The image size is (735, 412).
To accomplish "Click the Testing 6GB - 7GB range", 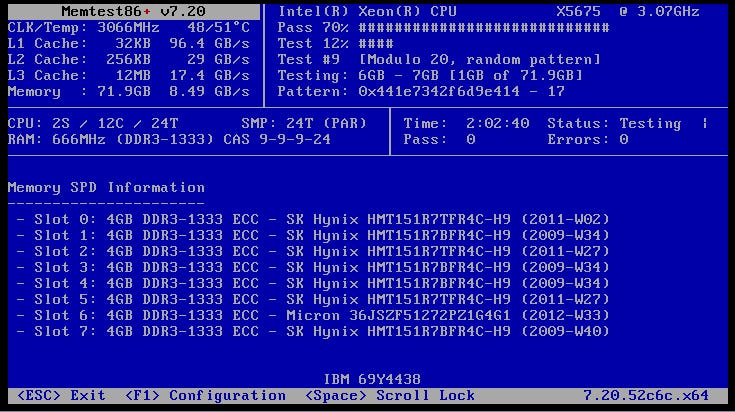I will (430, 75).
